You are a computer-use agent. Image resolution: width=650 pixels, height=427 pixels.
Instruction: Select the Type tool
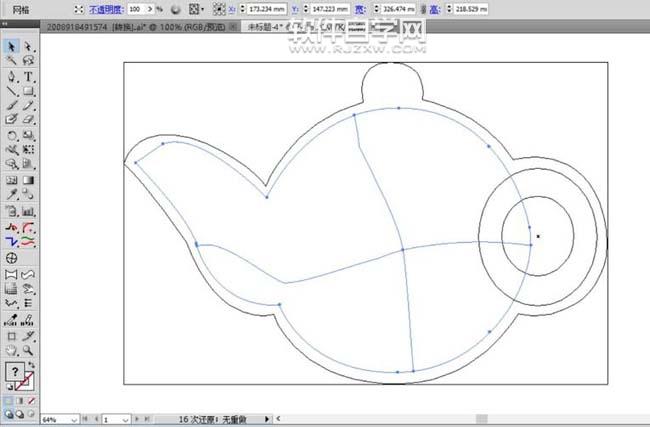[x=28, y=76]
